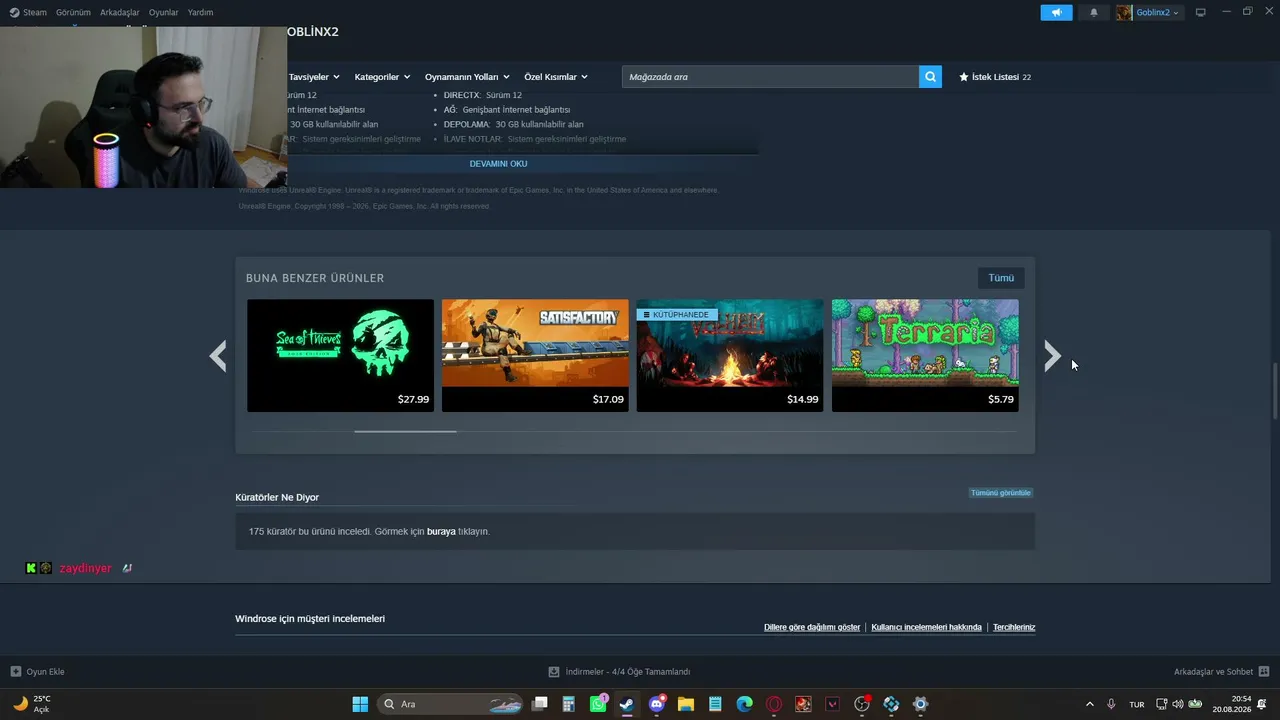Show next similar products with right arrow
The height and width of the screenshot is (720, 1280).
(1052, 356)
